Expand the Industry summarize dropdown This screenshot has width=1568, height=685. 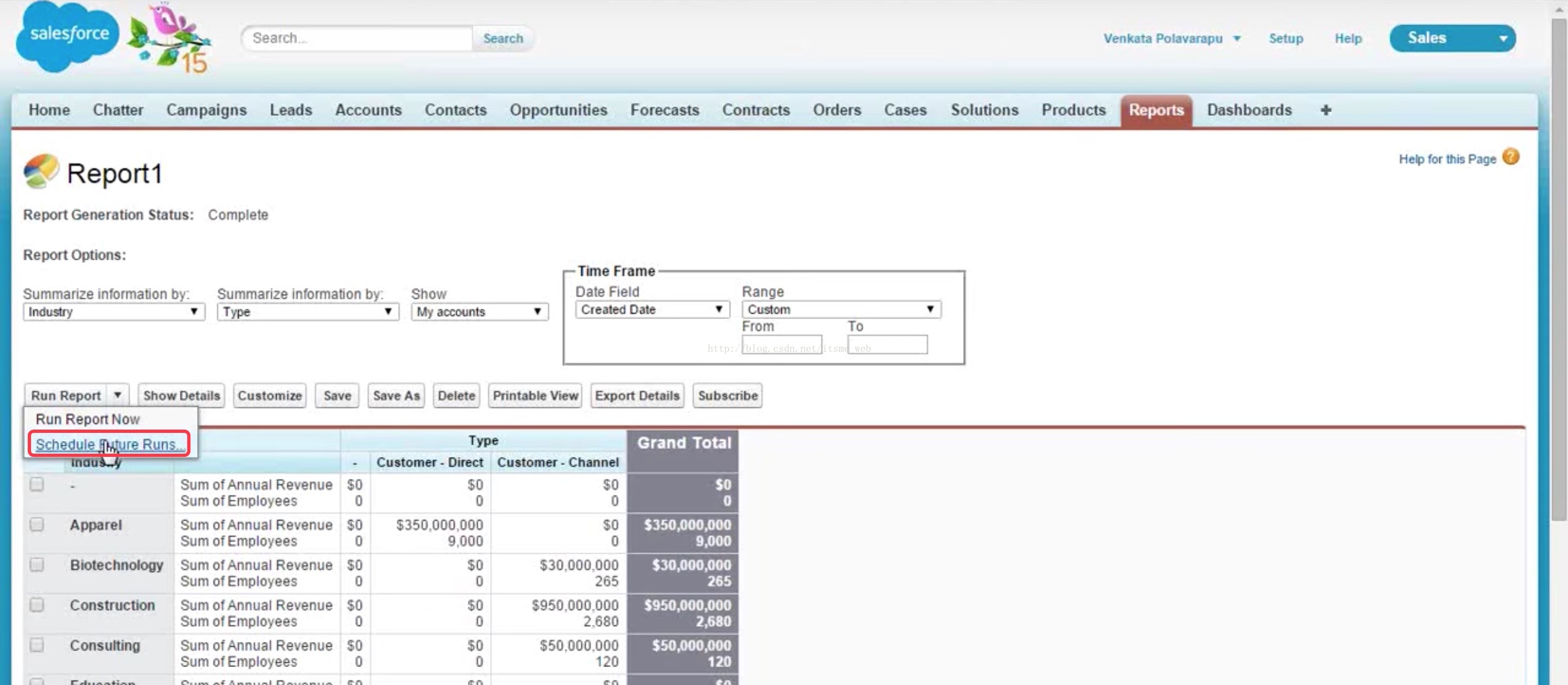[x=113, y=312]
